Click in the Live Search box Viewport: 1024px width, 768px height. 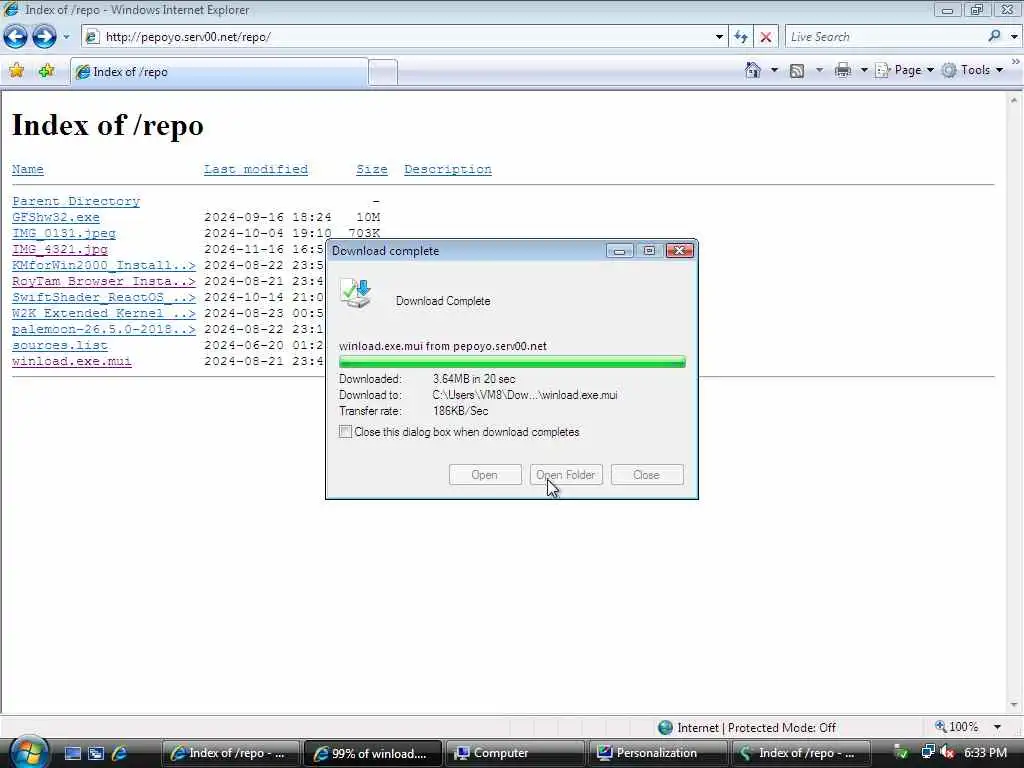click(885, 37)
